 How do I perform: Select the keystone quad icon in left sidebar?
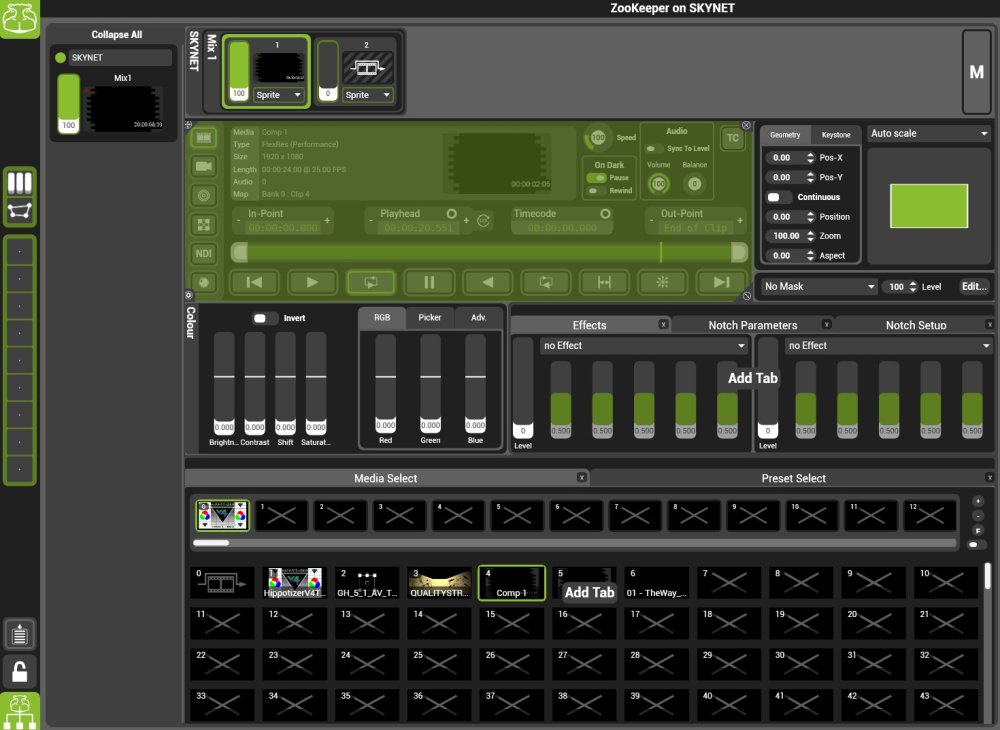pos(20,211)
